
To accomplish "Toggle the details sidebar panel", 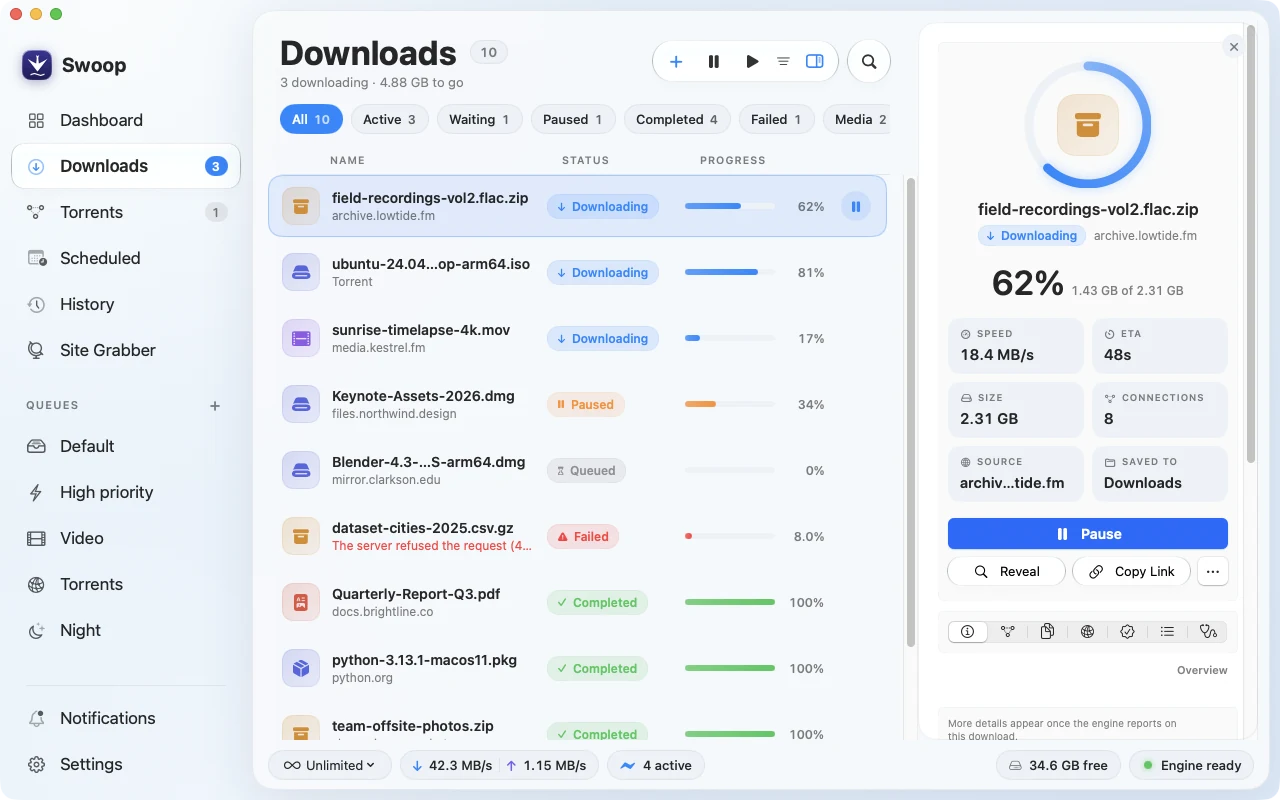I will [815, 62].
